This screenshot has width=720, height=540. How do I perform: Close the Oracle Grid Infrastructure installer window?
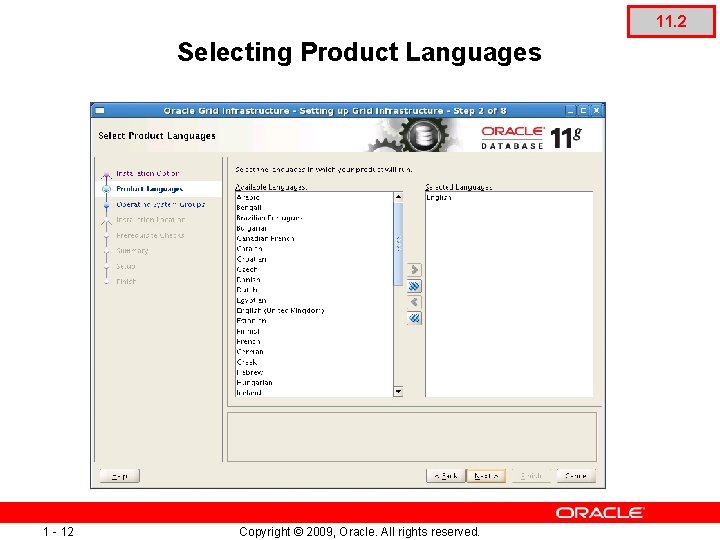click(x=596, y=111)
